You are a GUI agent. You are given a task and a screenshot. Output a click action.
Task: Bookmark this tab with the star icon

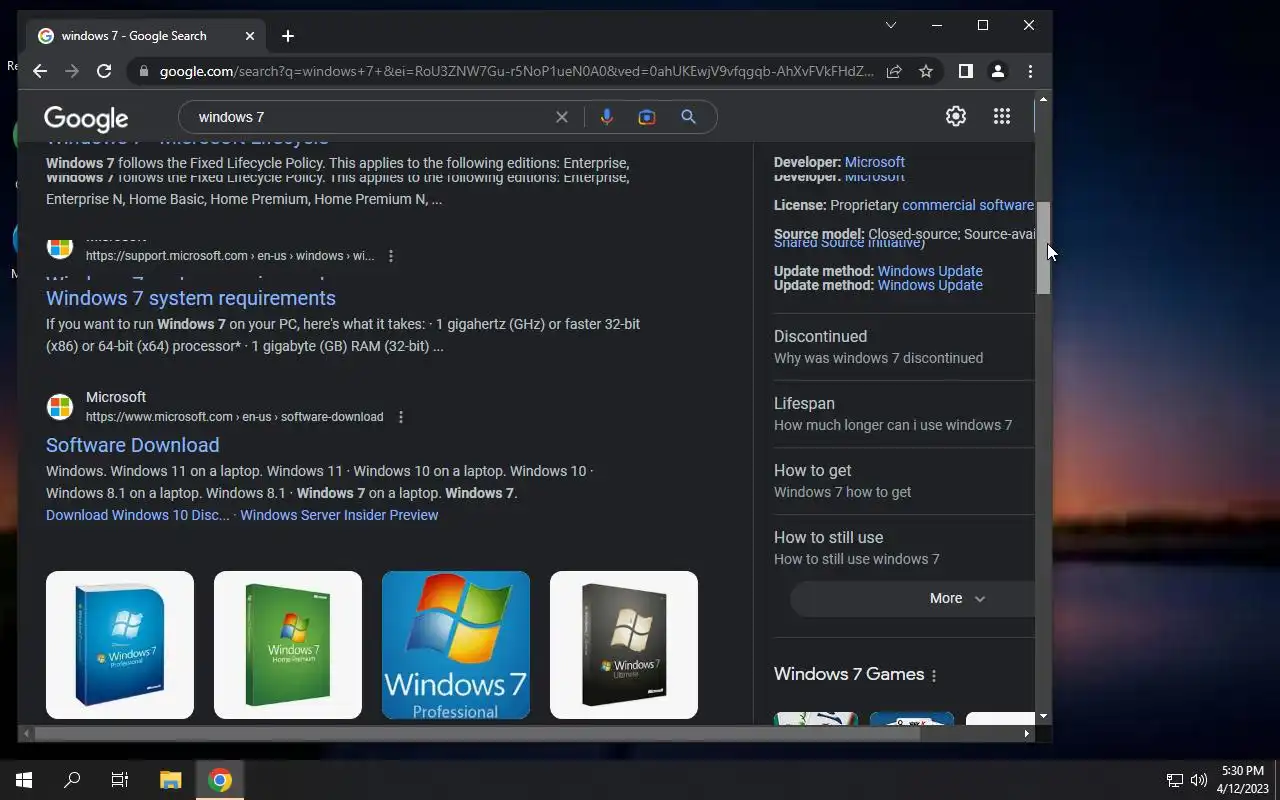tap(926, 71)
